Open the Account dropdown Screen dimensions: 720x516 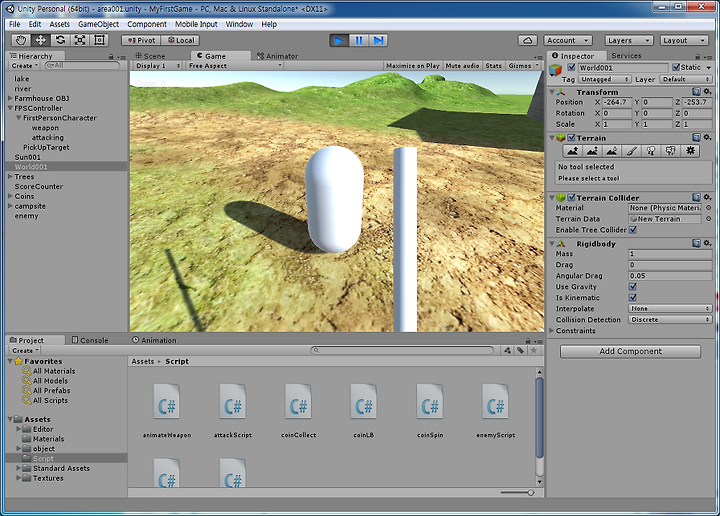click(x=568, y=40)
